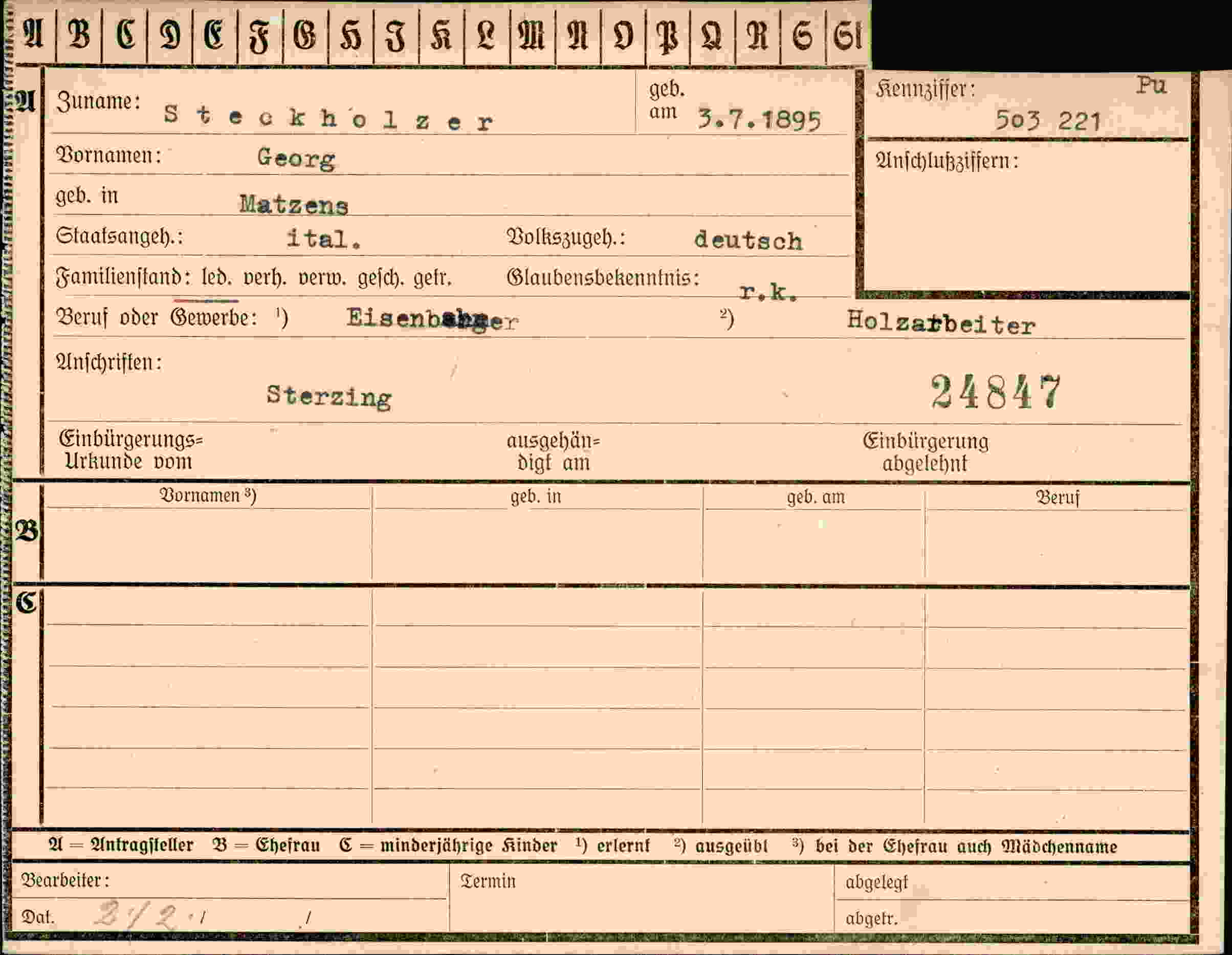This screenshot has height=955, width=1232.
Task: Click the surname Steckholzer
Action: pos(328,118)
